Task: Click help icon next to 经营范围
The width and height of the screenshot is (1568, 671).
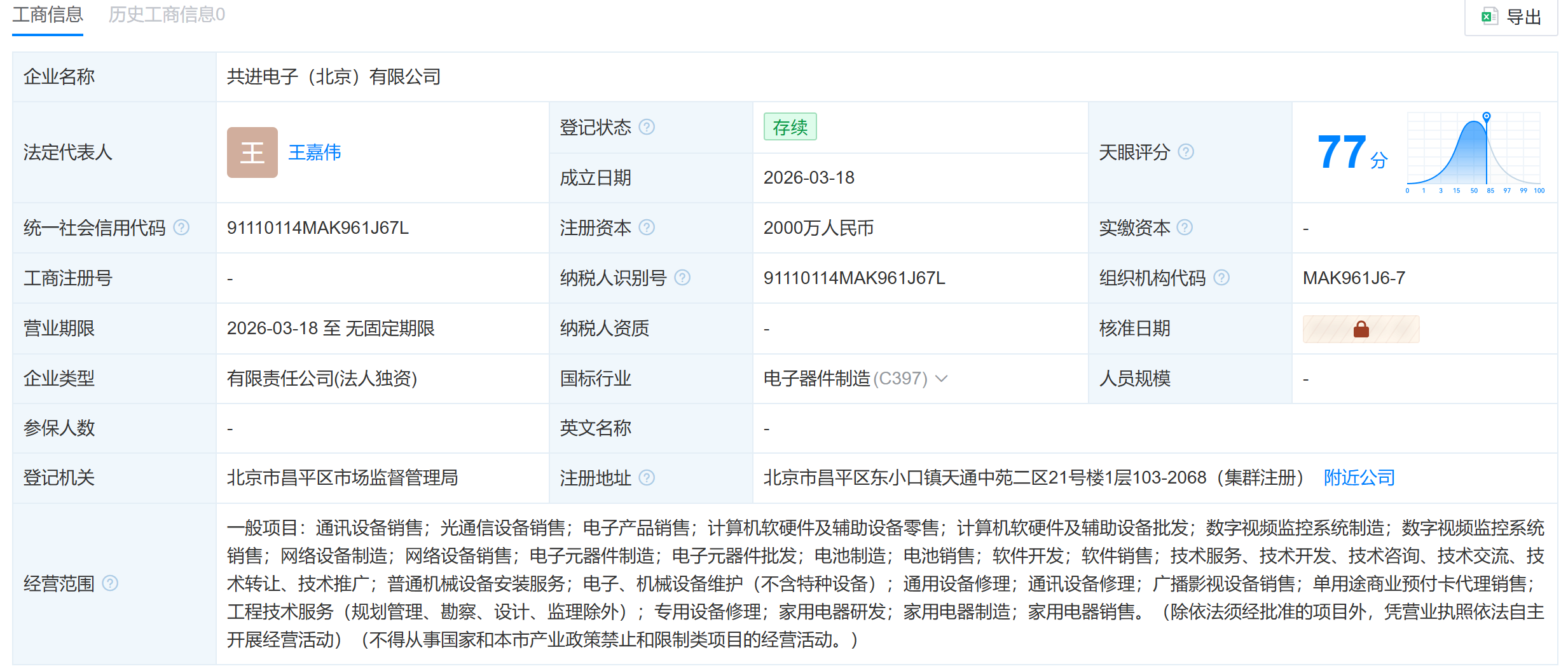Action: [110, 583]
